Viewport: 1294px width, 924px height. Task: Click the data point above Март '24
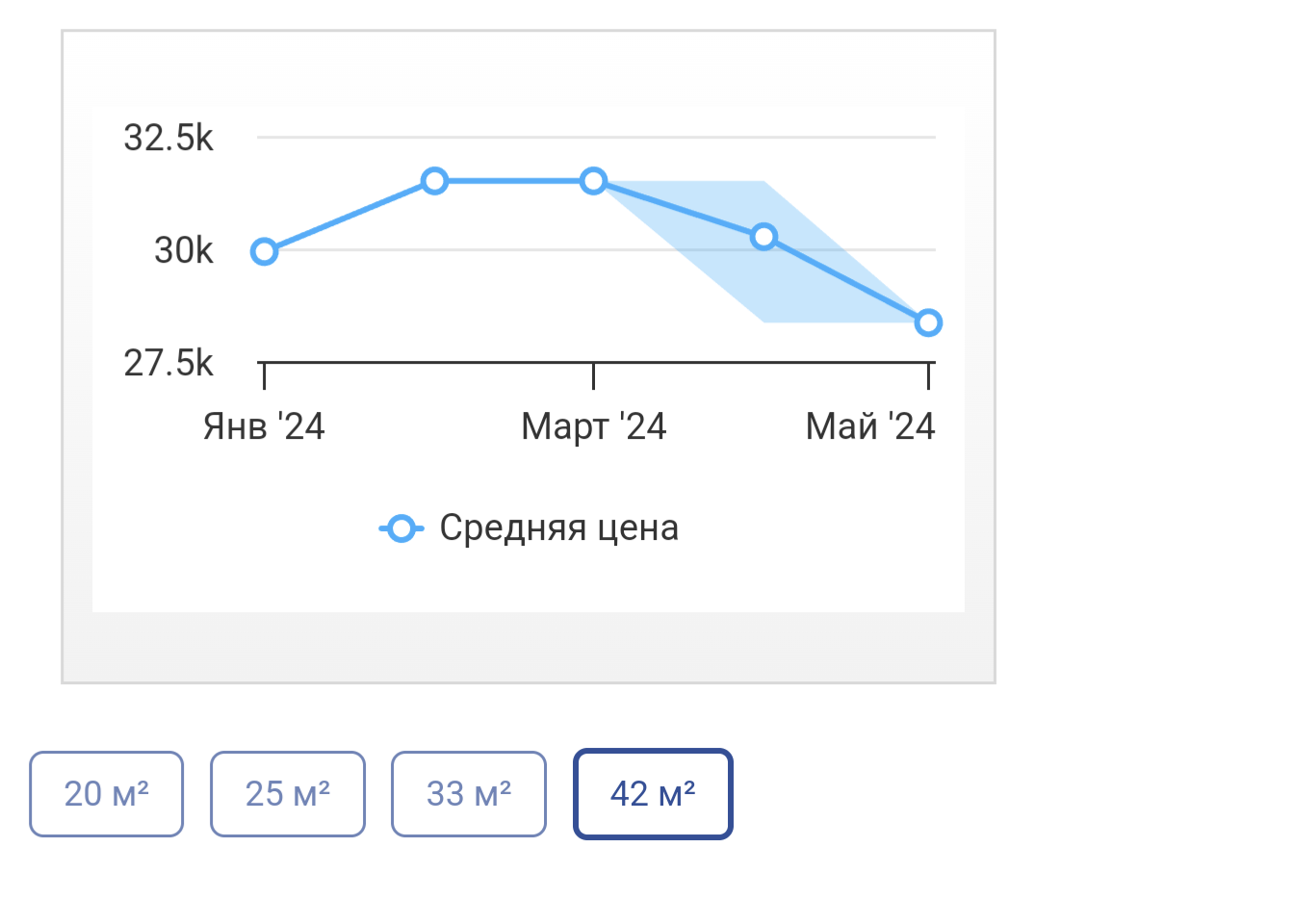click(x=593, y=181)
